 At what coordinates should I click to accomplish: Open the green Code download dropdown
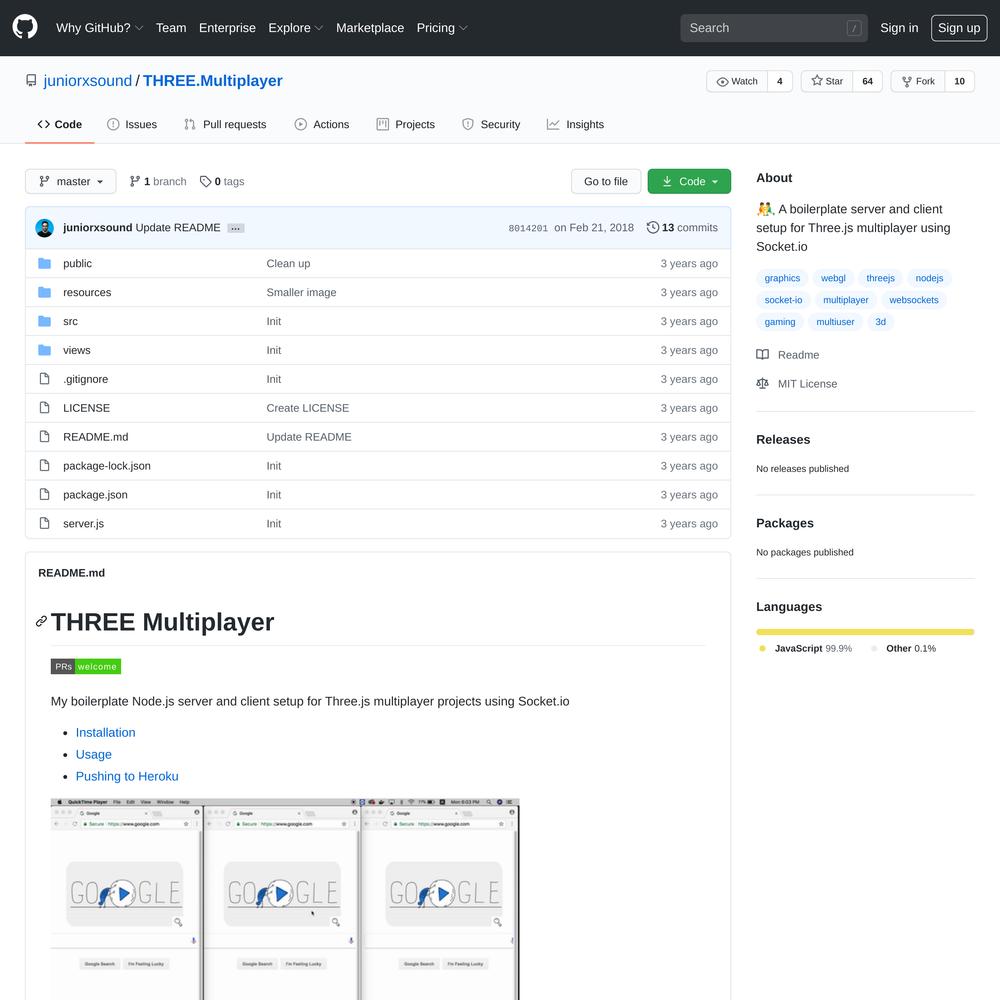[x=689, y=182]
